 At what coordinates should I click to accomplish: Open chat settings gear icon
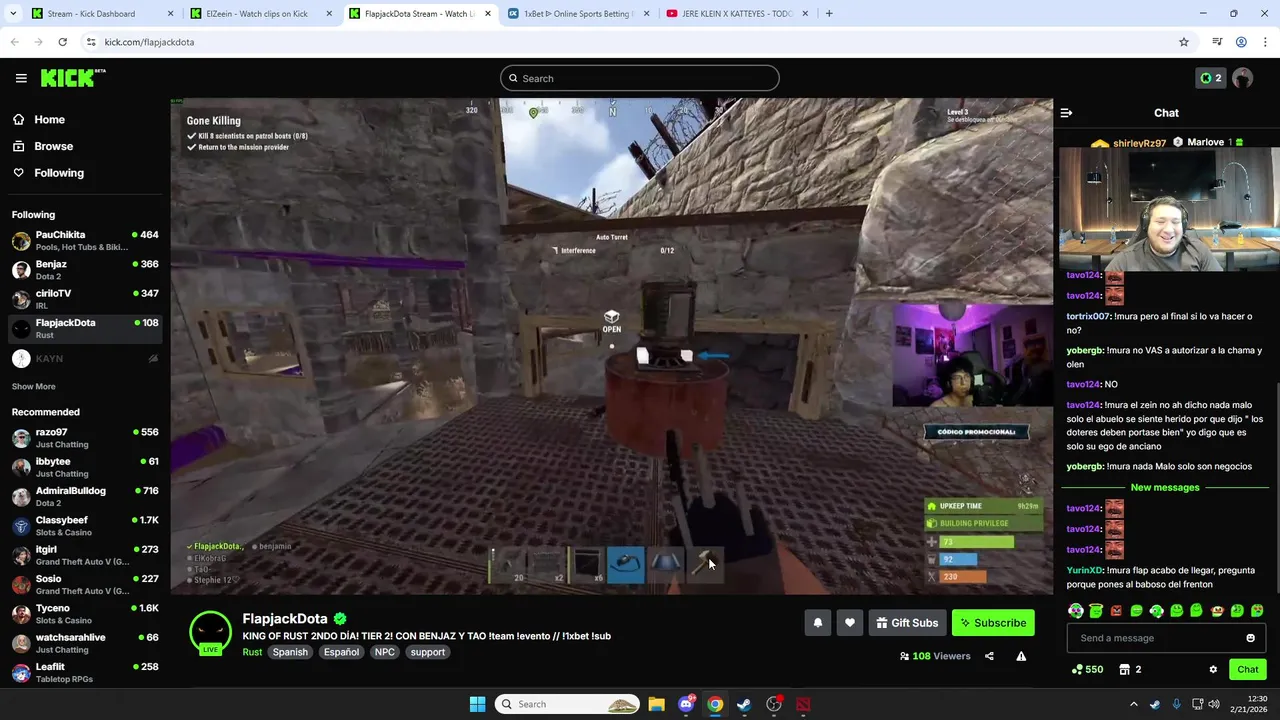tap(1213, 669)
